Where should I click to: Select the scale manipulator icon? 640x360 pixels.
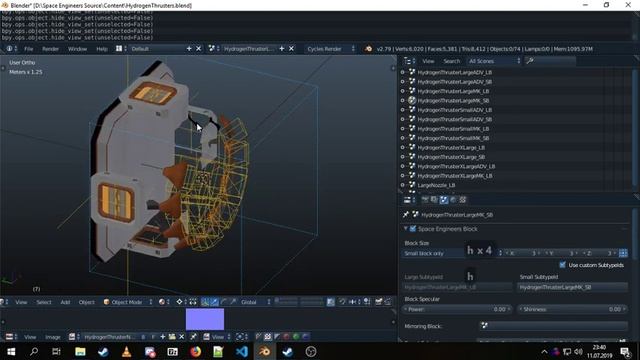[x=233, y=302]
